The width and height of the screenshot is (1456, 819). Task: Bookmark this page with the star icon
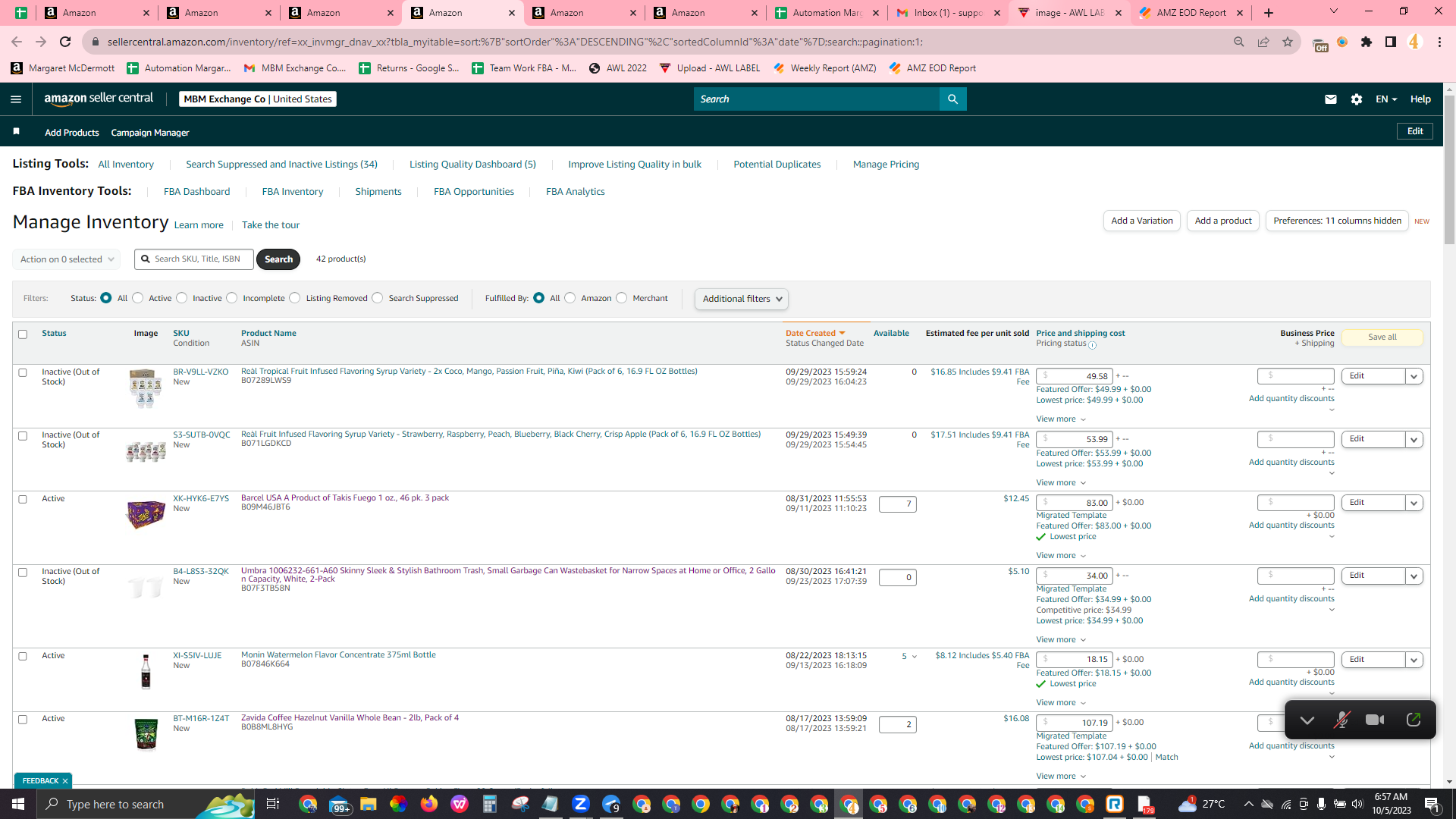point(1288,42)
